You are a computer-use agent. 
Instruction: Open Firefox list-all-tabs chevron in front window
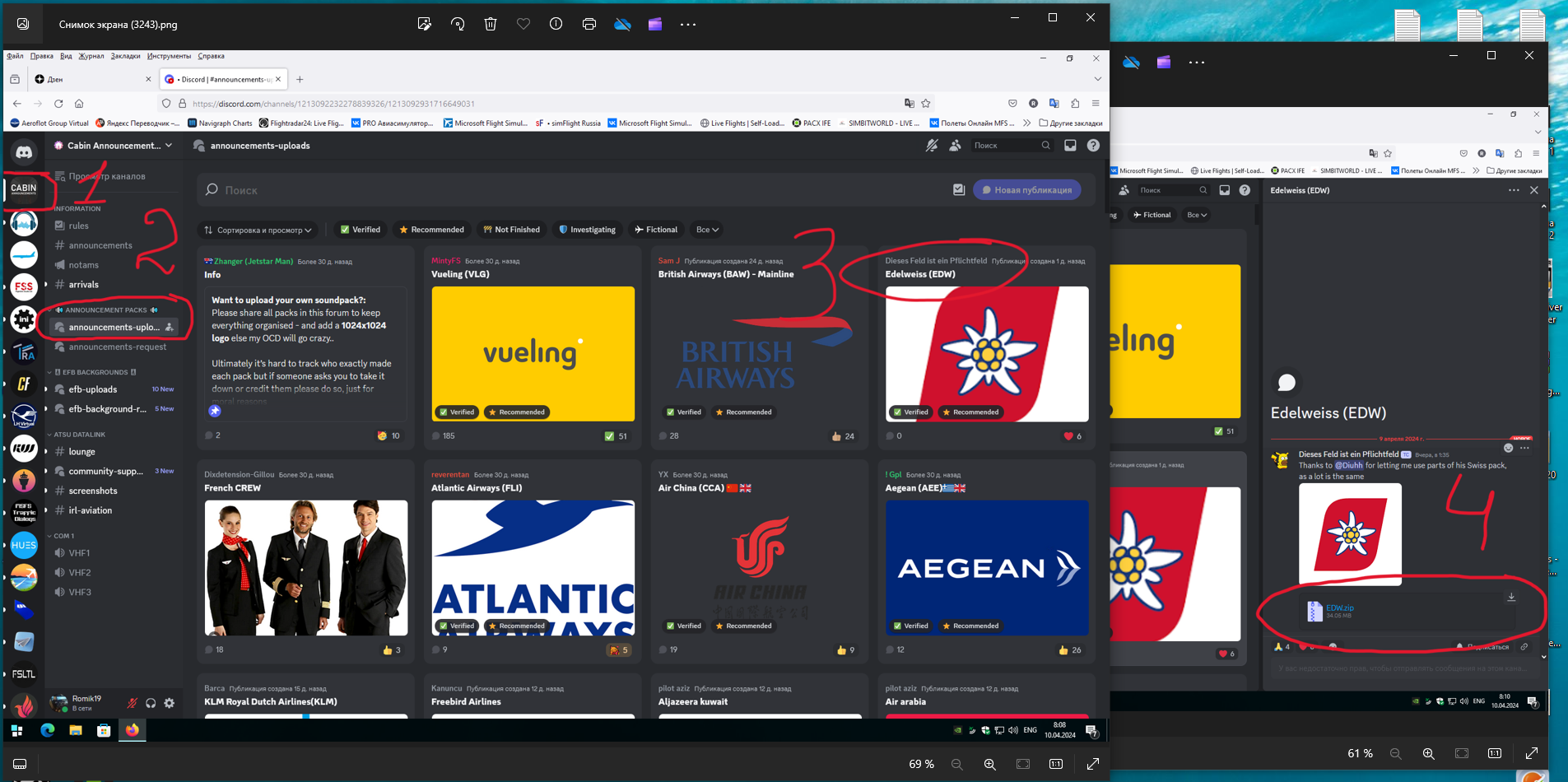point(1097,79)
